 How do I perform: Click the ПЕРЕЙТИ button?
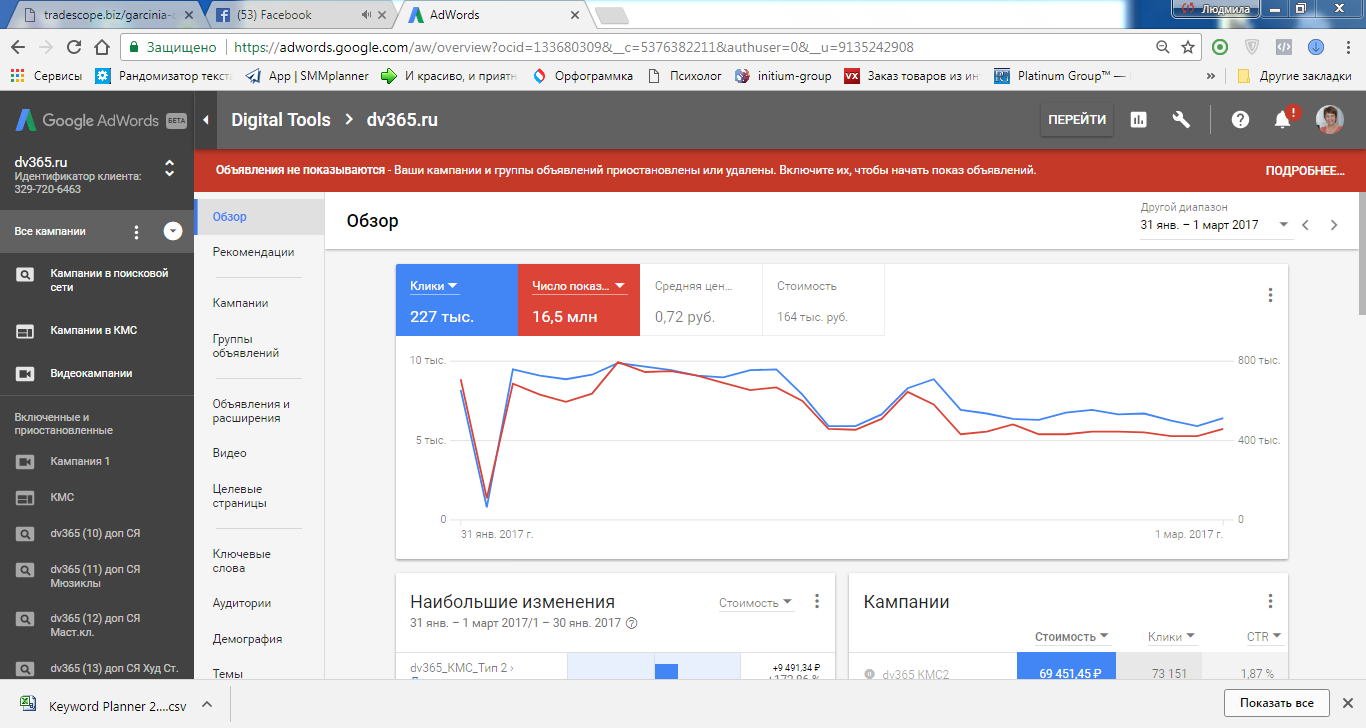click(x=1077, y=120)
